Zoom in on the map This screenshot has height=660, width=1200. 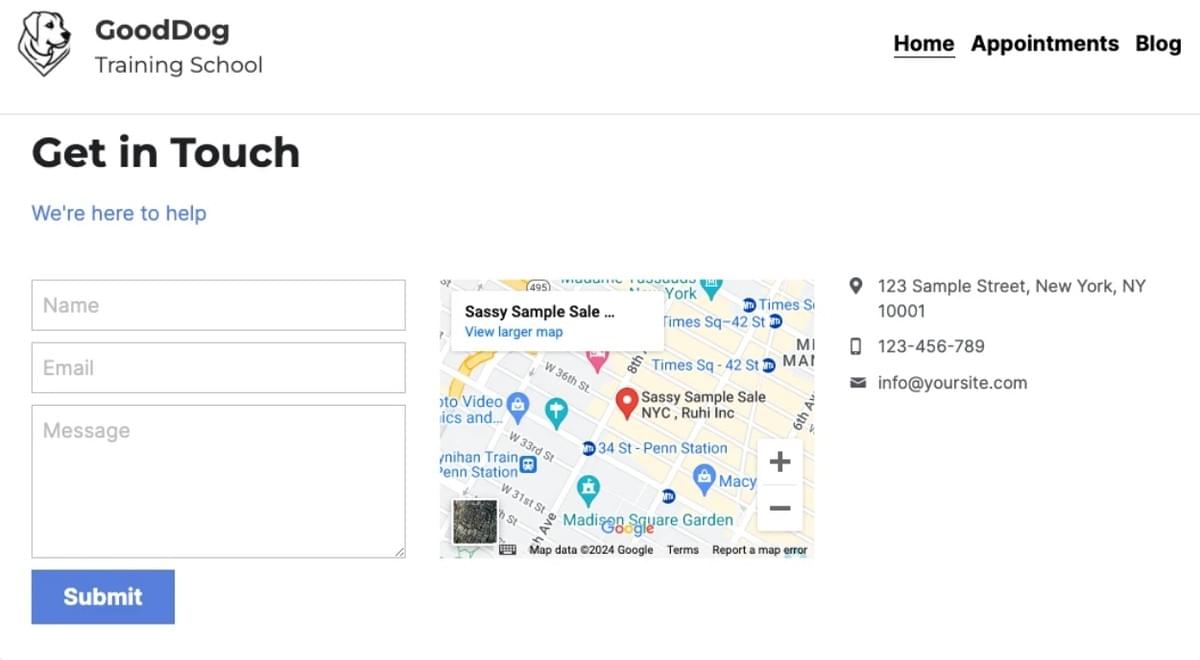click(780, 462)
